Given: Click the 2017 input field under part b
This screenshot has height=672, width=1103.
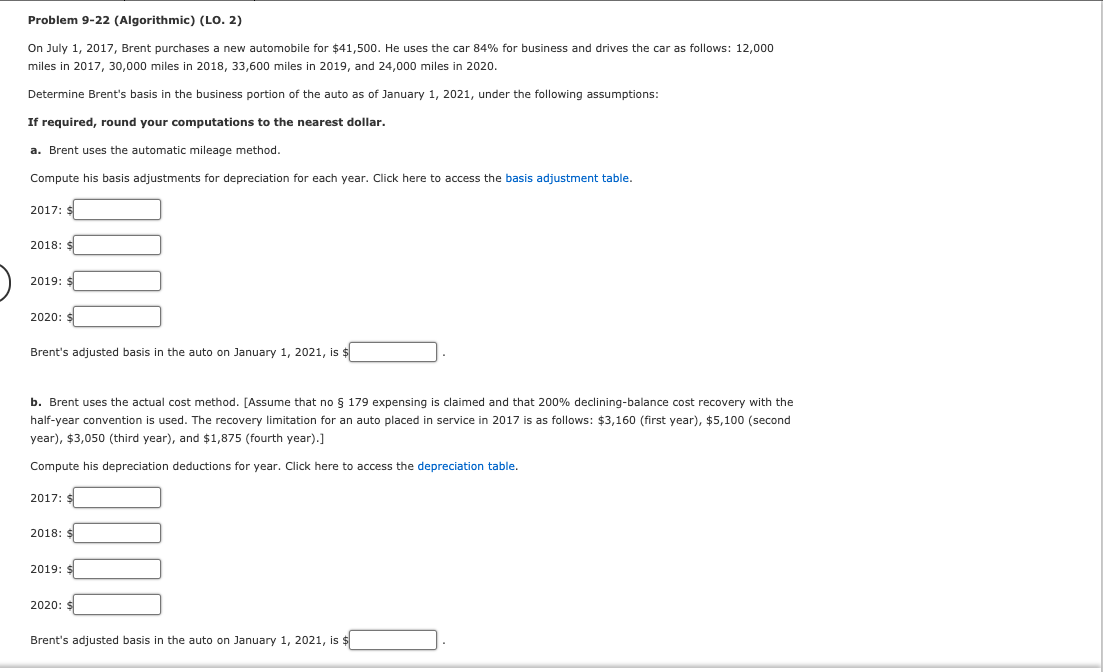Looking at the screenshot, I should [116, 497].
